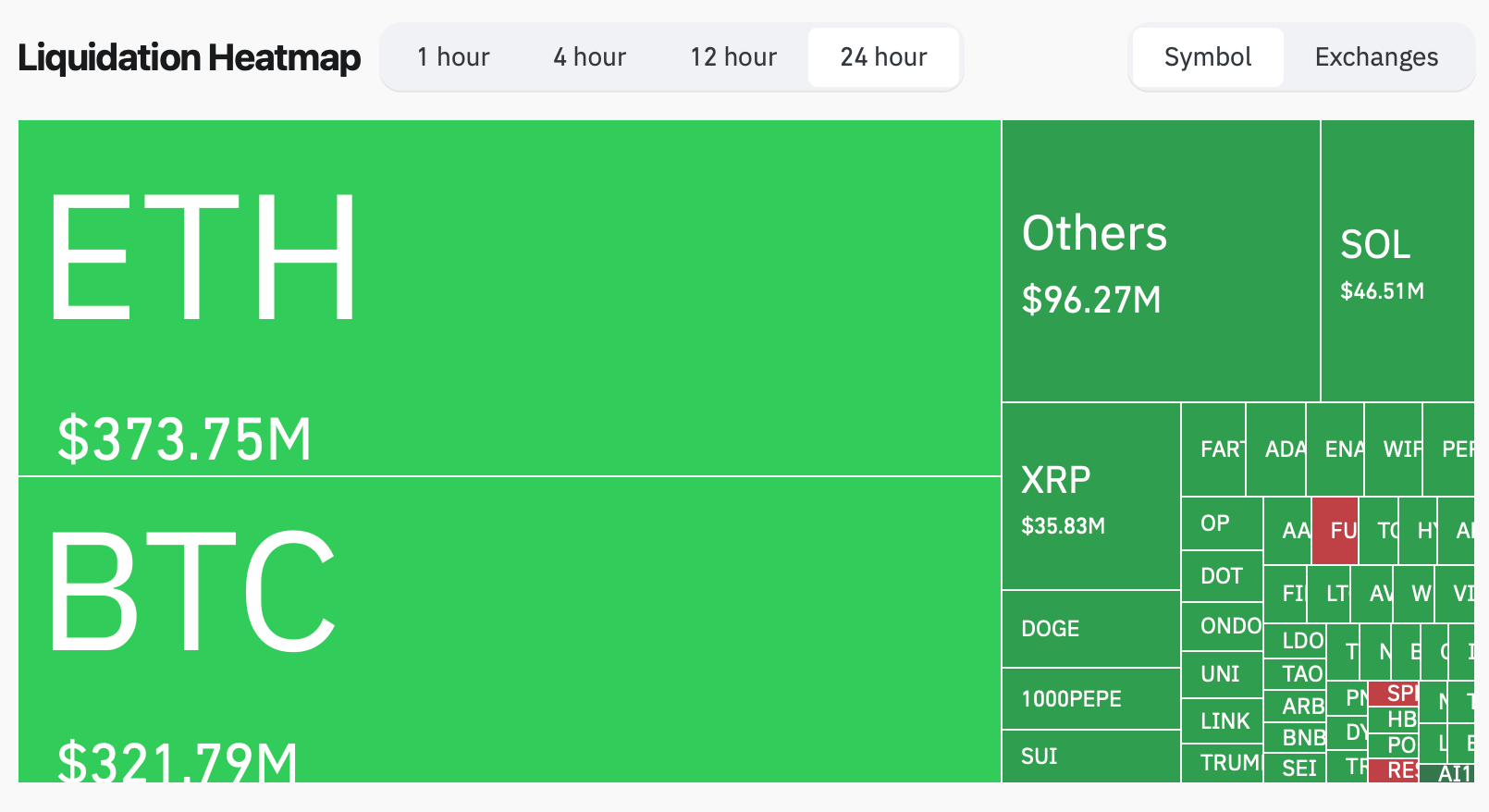Select the DOGE tile
The image size is (1489, 812).
1090,629
